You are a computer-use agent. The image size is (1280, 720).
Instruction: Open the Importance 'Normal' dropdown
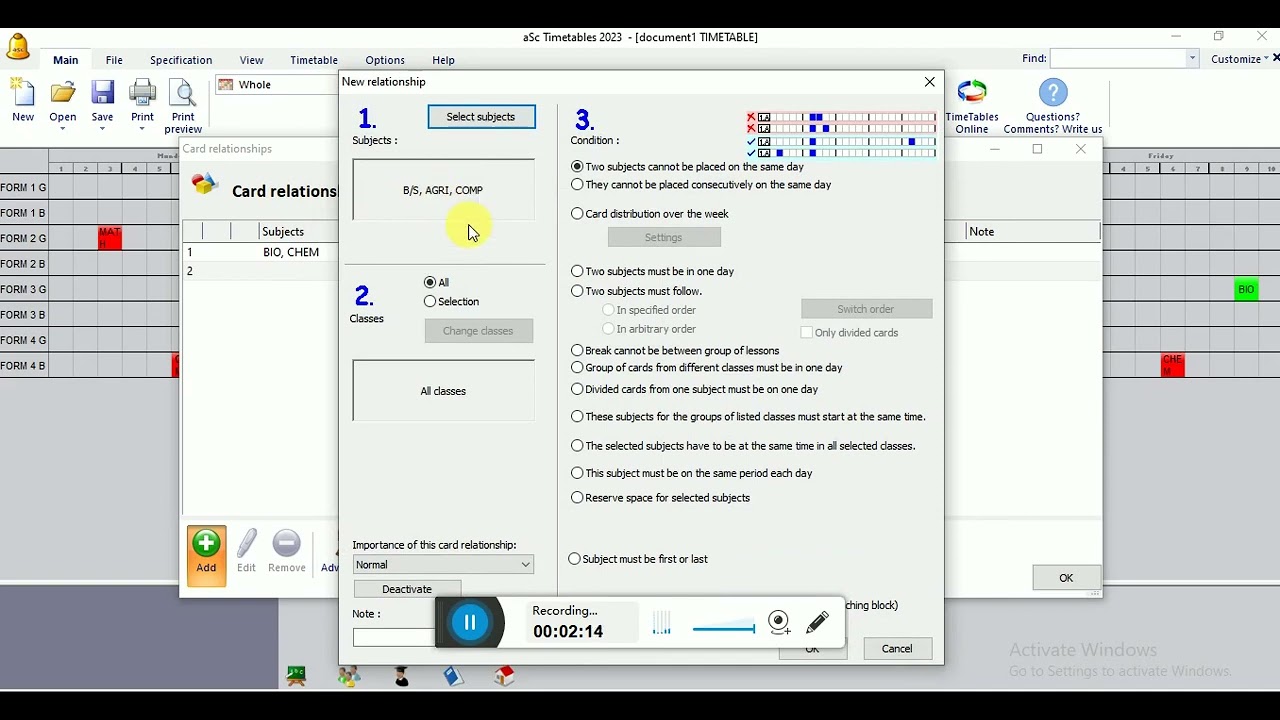[443, 565]
